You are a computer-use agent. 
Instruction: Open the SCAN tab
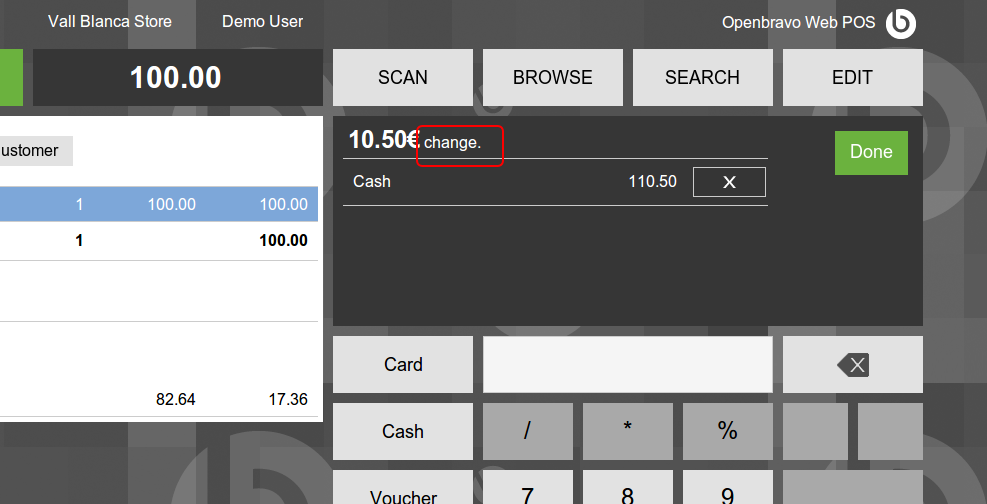[403, 77]
